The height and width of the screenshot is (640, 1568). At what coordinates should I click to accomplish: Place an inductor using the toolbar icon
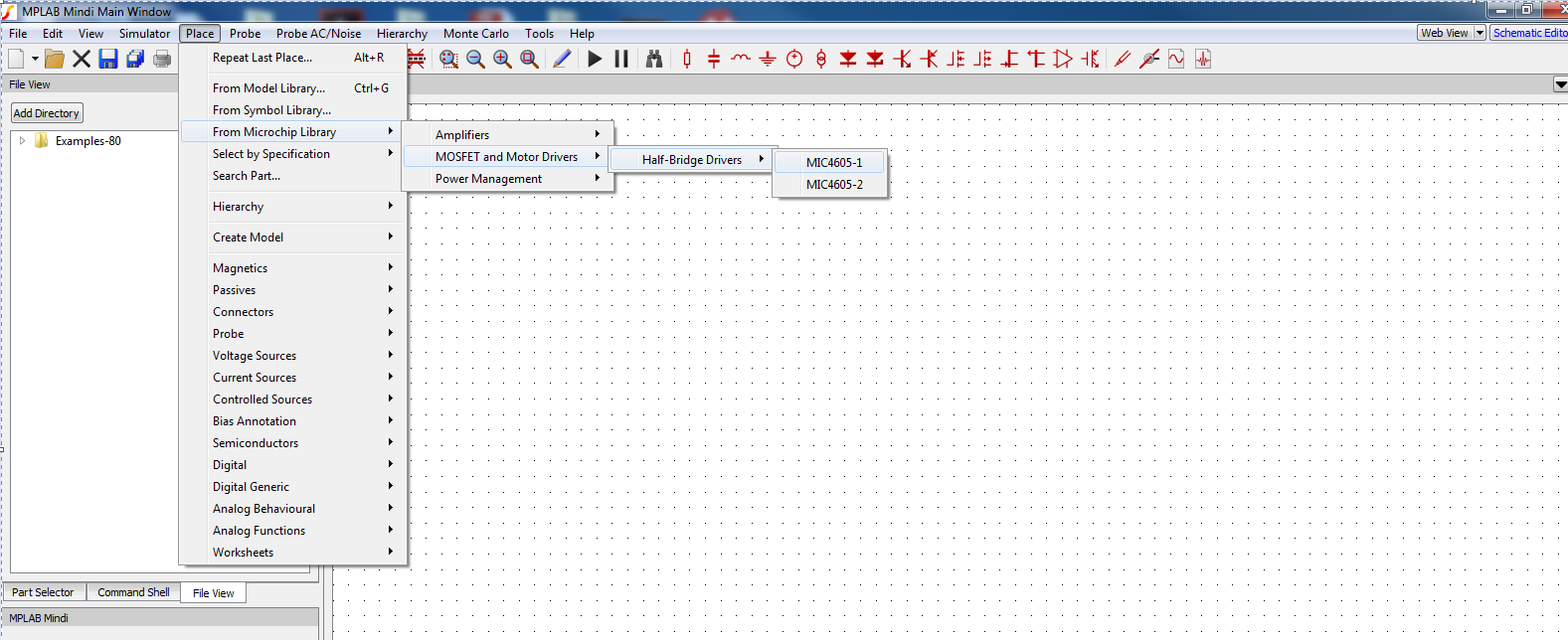pos(741,59)
